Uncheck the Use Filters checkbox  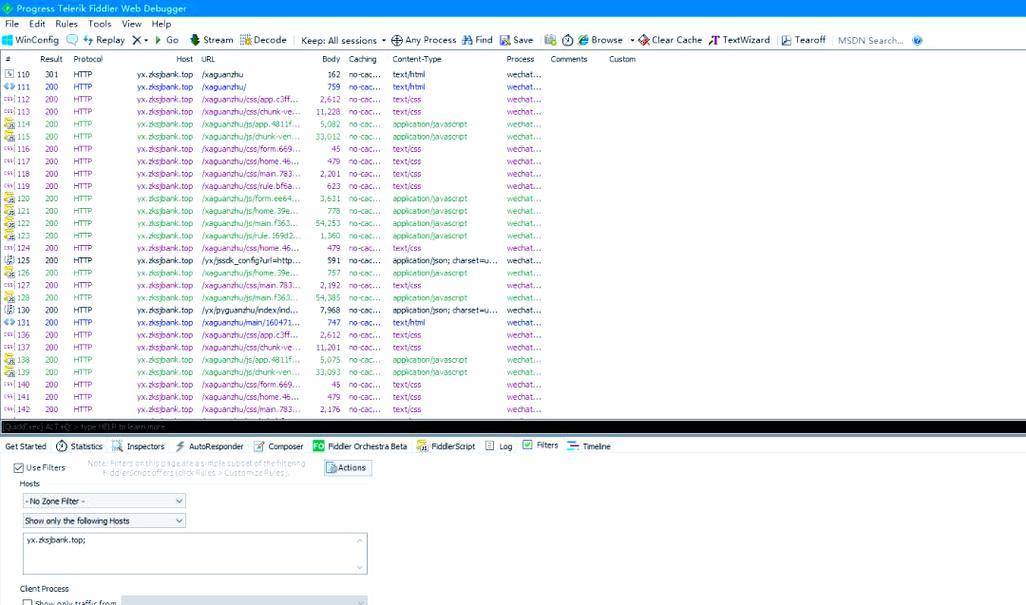point(19,468)
